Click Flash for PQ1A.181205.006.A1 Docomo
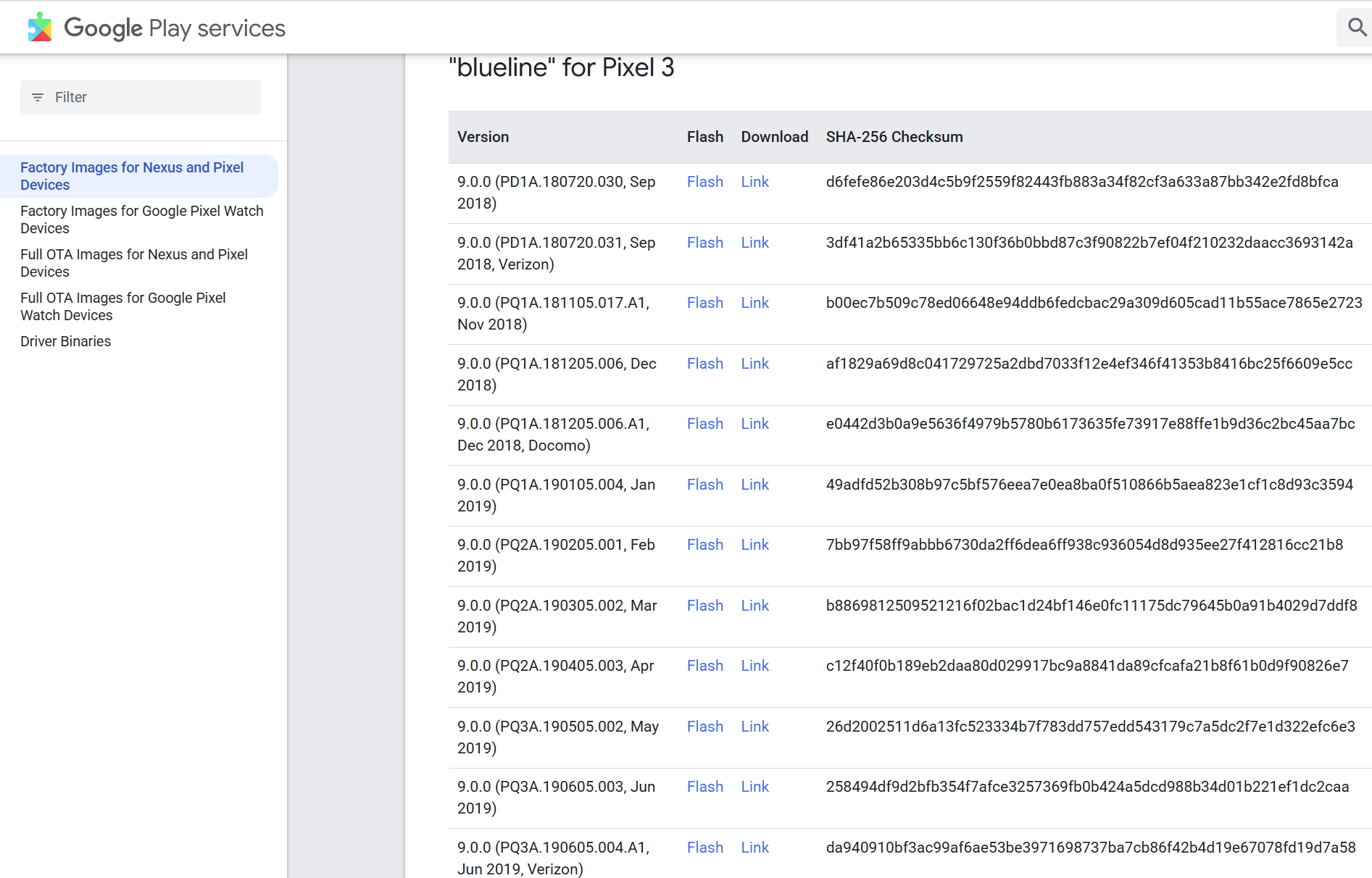The width and height of the screenshot is (1372, 878). pyautogui.click(x=705, y=424)
